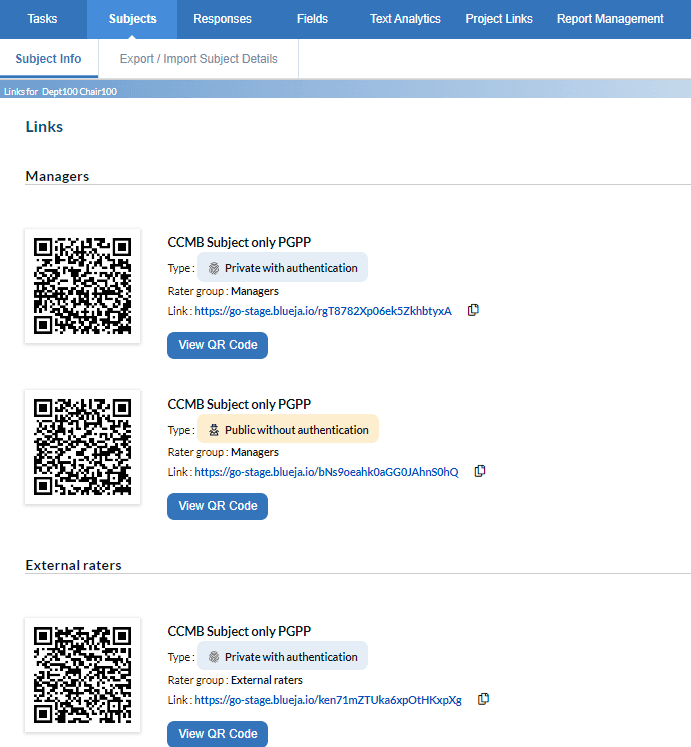
Task: Click fingerprint icon in External raters type badge
Action: pyautogui.click(x=214, y=657)
